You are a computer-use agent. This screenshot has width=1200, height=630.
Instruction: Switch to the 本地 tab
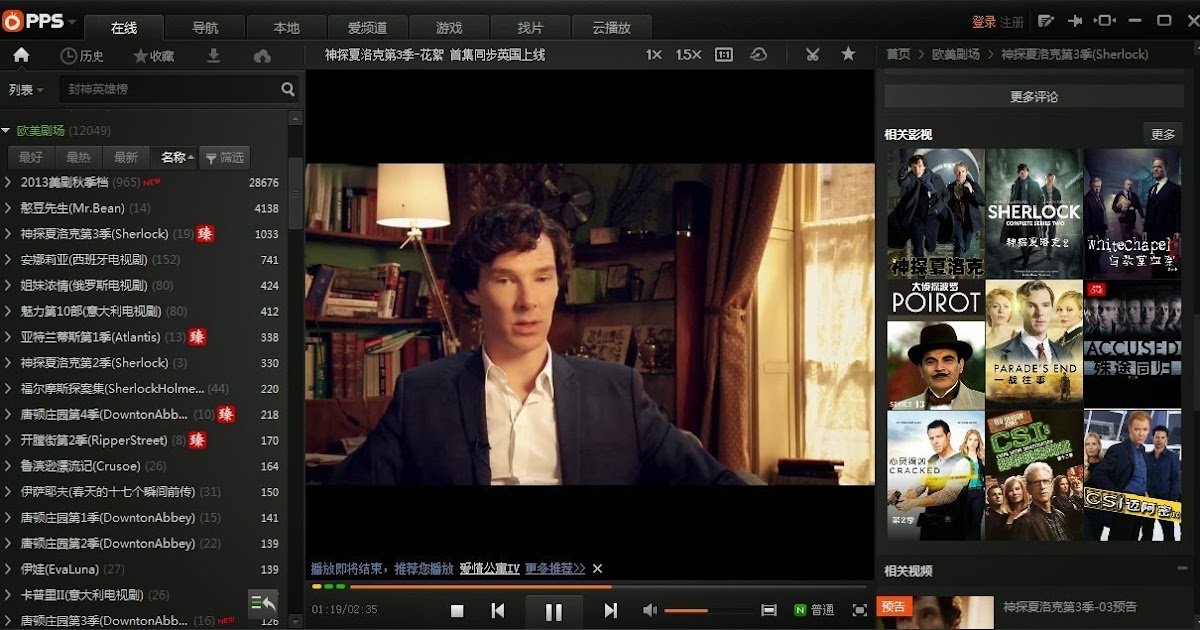286,28
